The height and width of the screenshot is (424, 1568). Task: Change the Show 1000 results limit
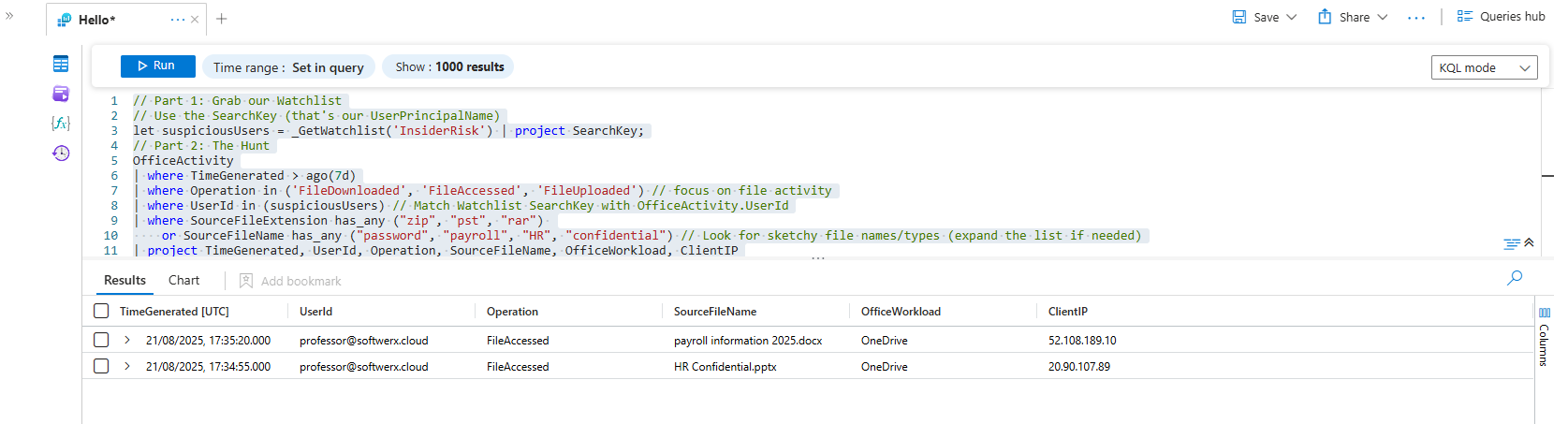449,66
